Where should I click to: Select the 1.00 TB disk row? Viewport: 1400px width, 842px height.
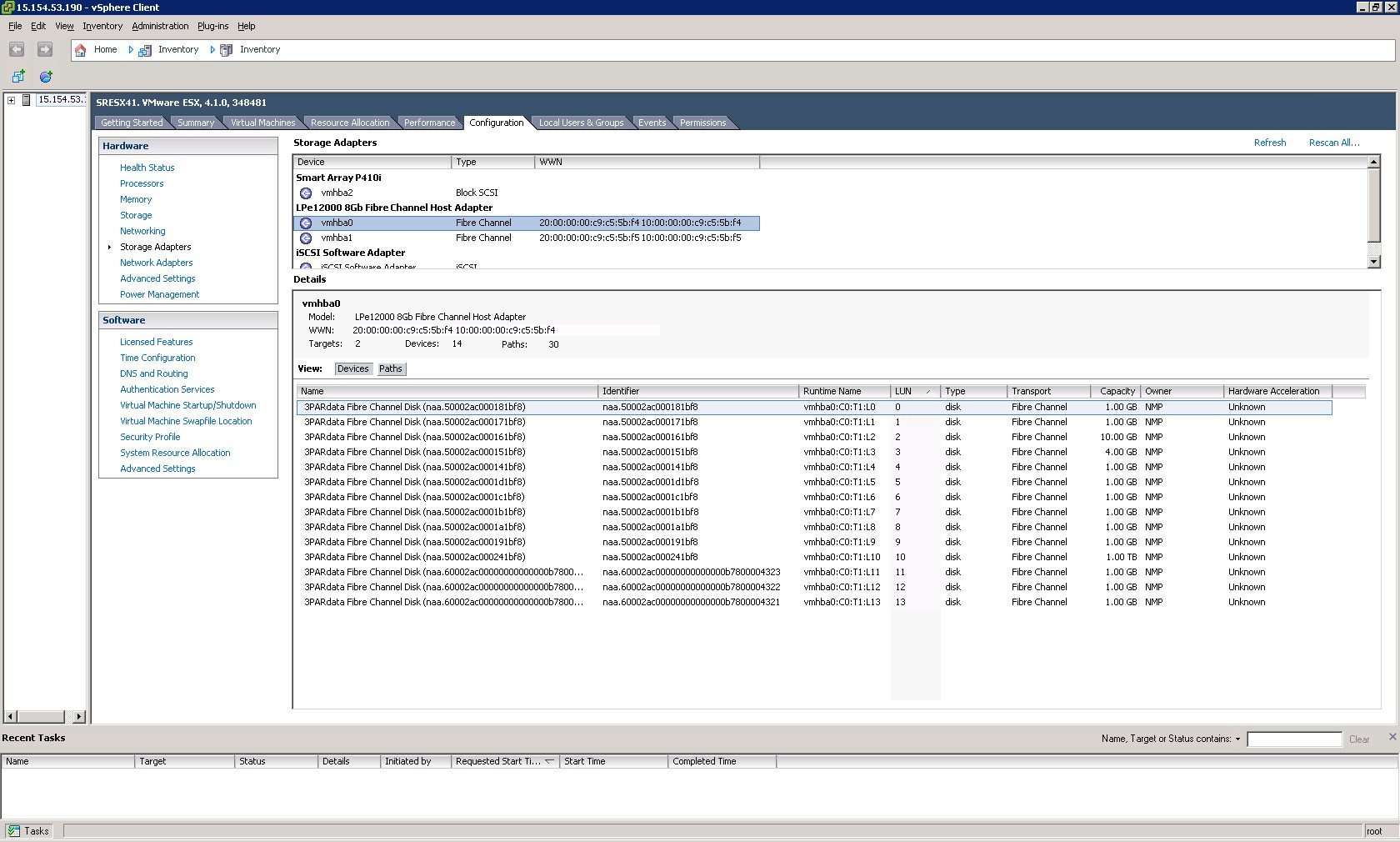tap(814, 557)
